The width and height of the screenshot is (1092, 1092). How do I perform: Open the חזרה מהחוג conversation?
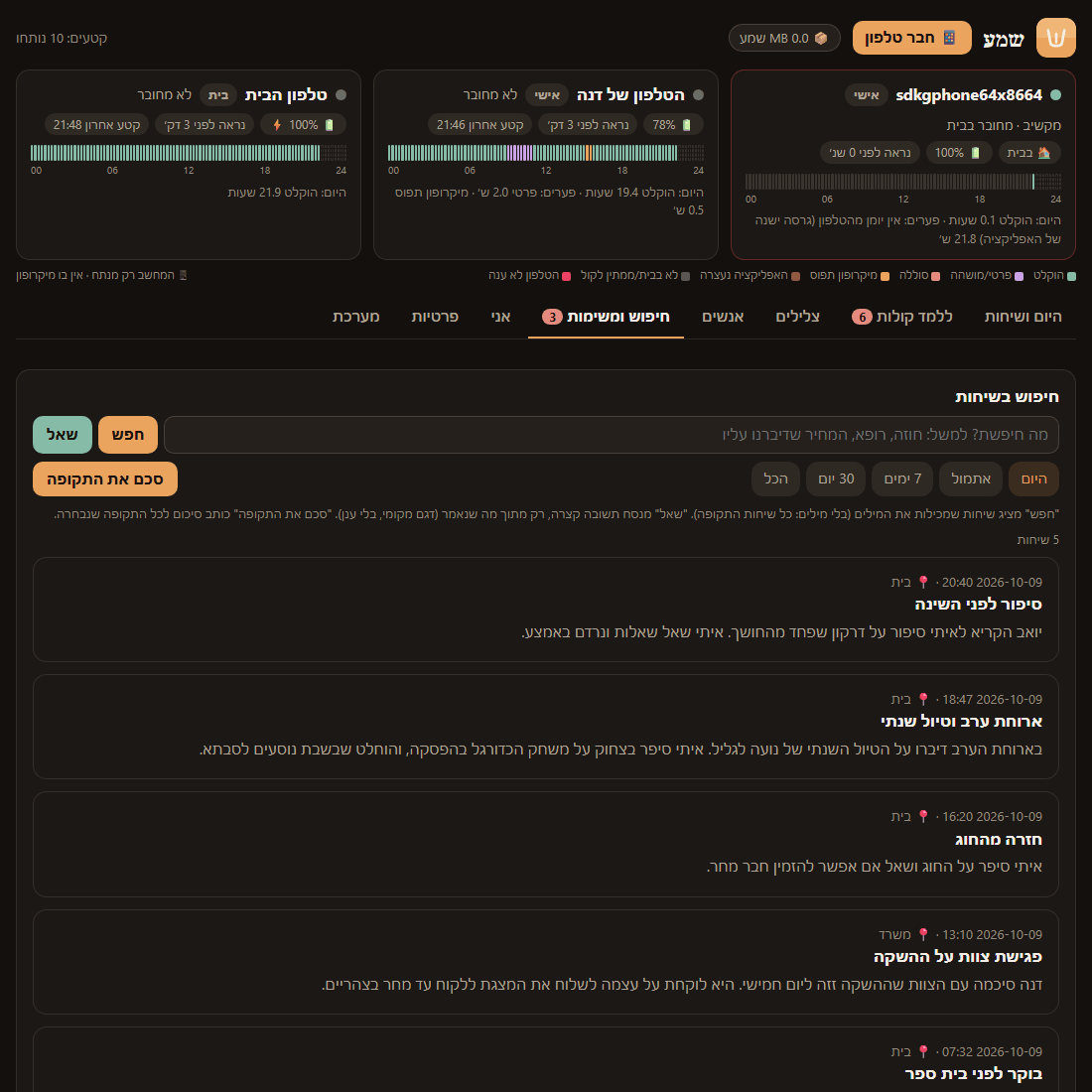tap(546, 844)
